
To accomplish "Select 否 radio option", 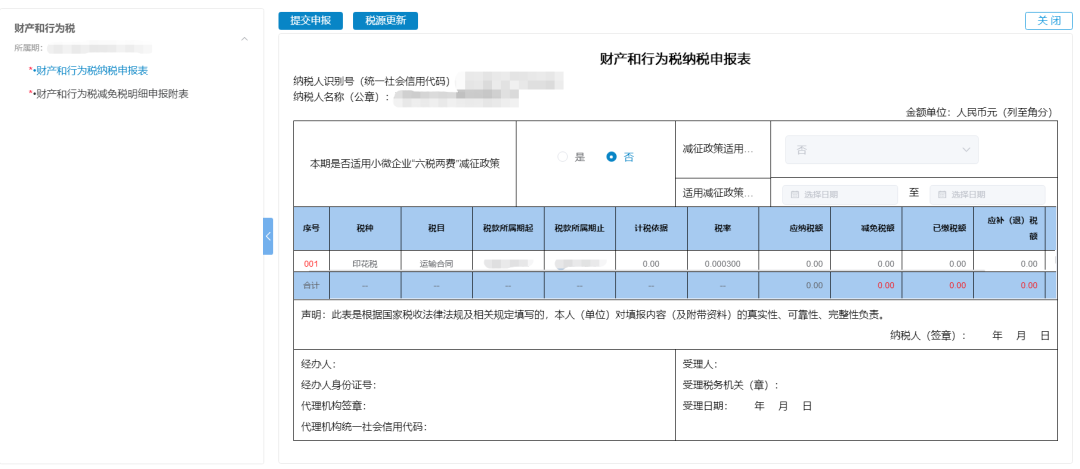I will coord(620,157).
